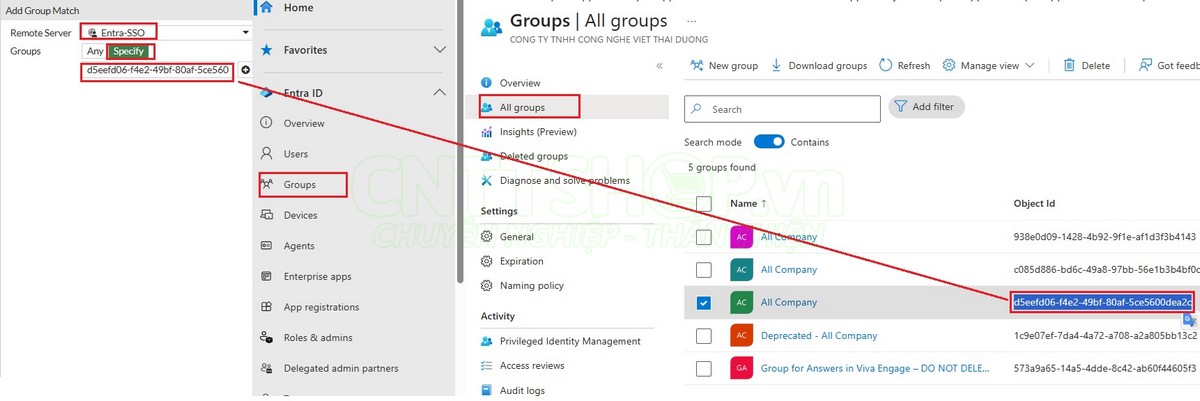Collapse the Groups menu with double chevron

(659, 66)
